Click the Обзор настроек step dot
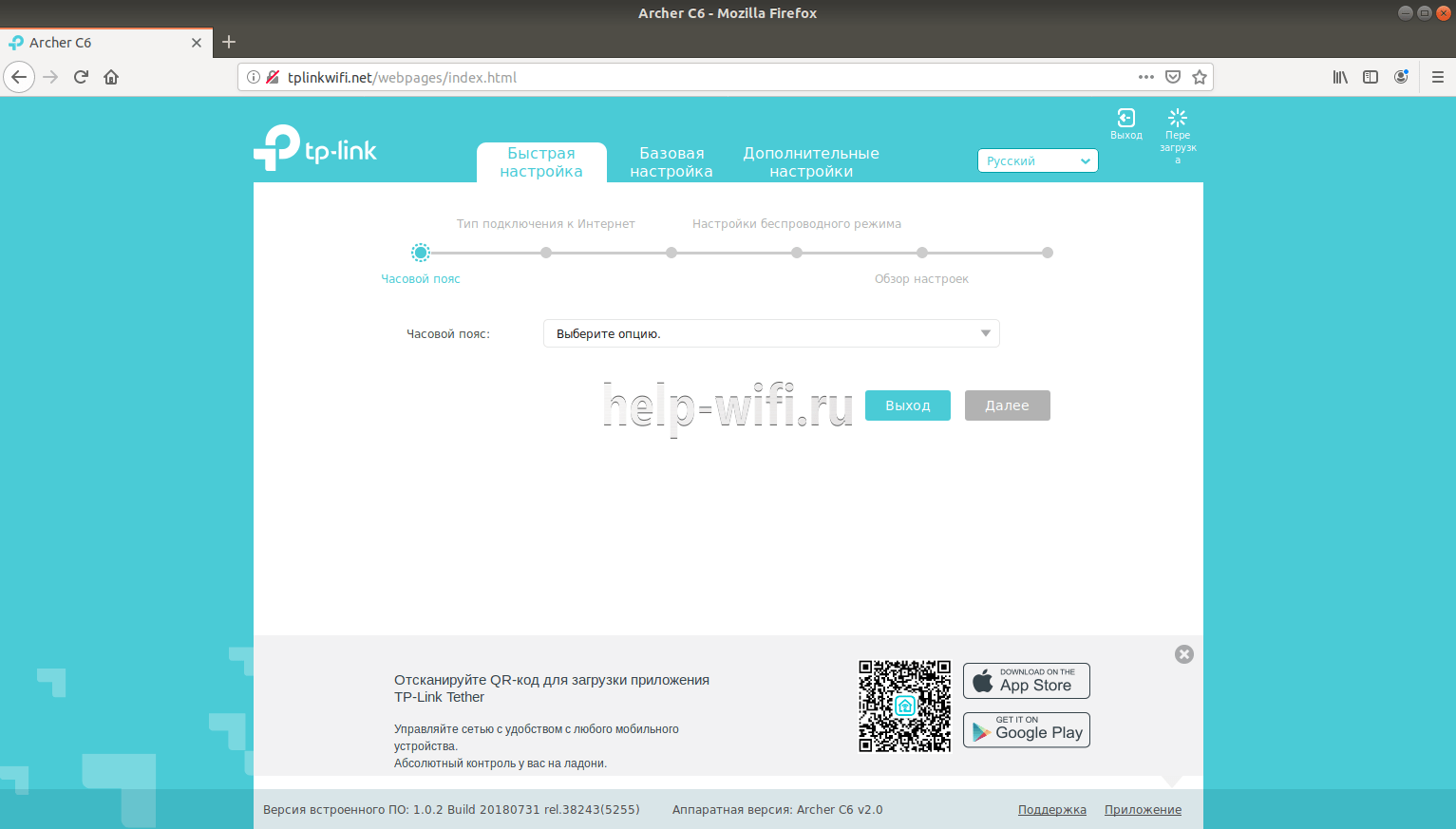The width and height of the screenshot is (1456, 829). 922,253
